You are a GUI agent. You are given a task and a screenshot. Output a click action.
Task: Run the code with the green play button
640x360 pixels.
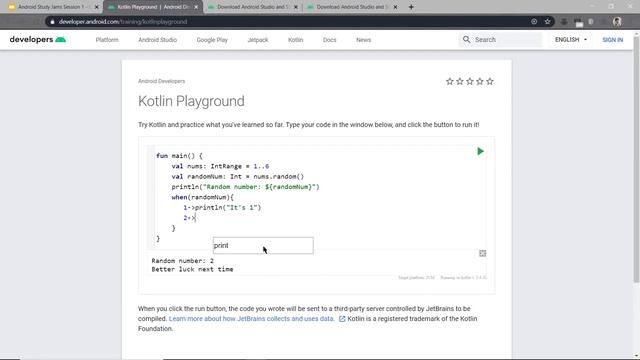(x=480, y=151)
